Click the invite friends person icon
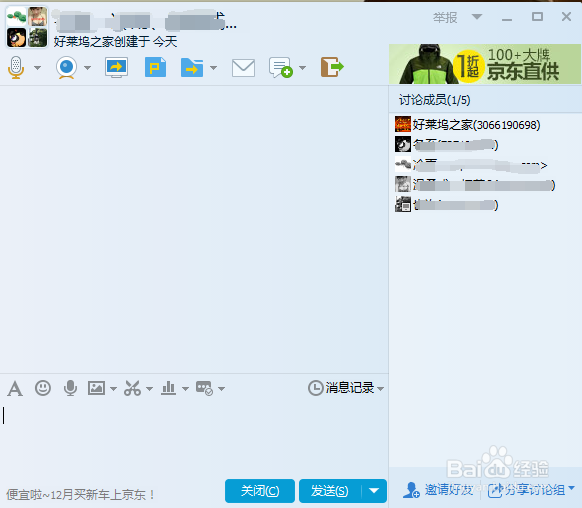Image resolution: width=582 pixels, height=508 pixels. tap(411, 490)
